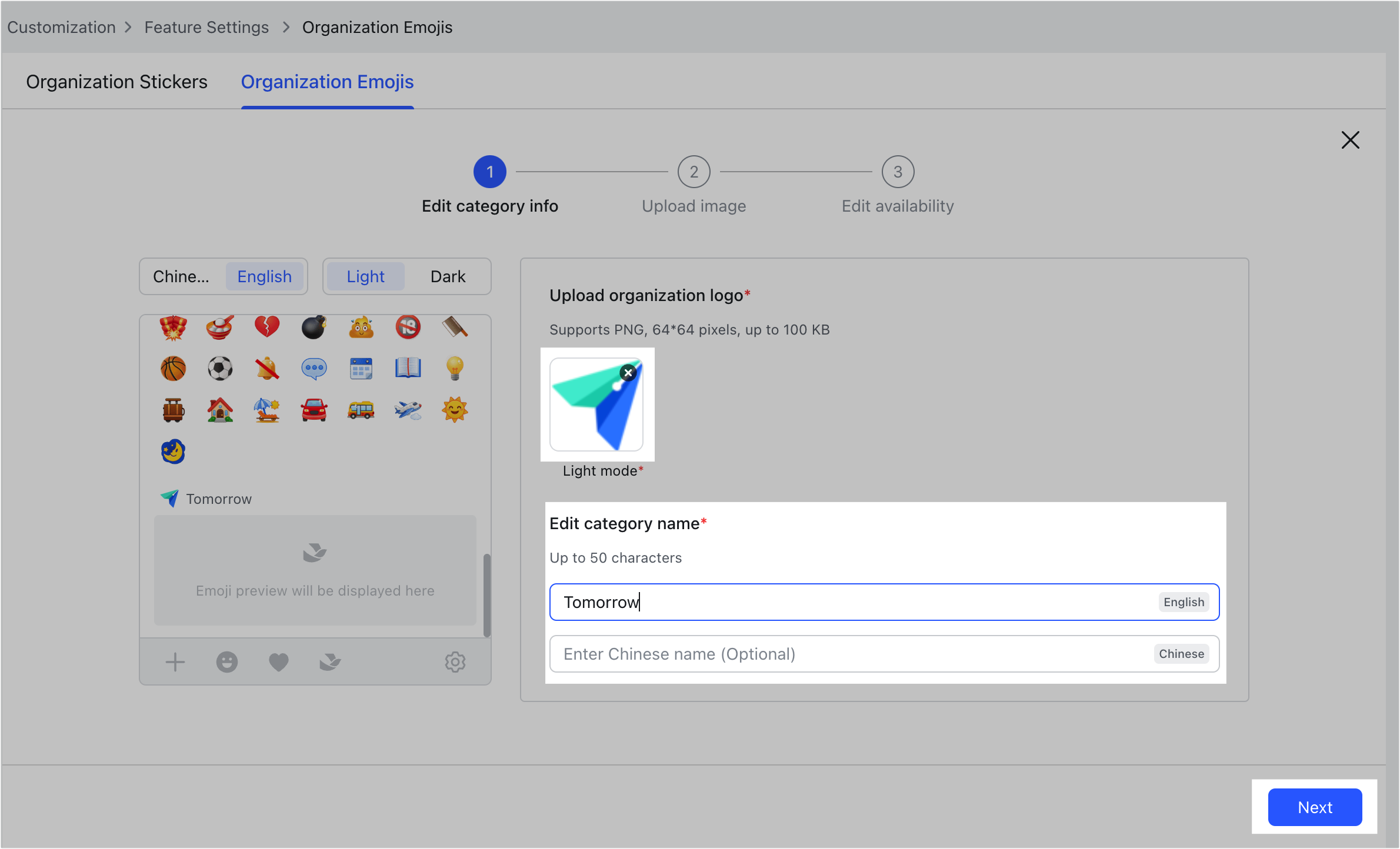Click the yellow bus emoji
Image resolution: width=1400 pixels, height=849 pixels.
[x=361, y=410]
